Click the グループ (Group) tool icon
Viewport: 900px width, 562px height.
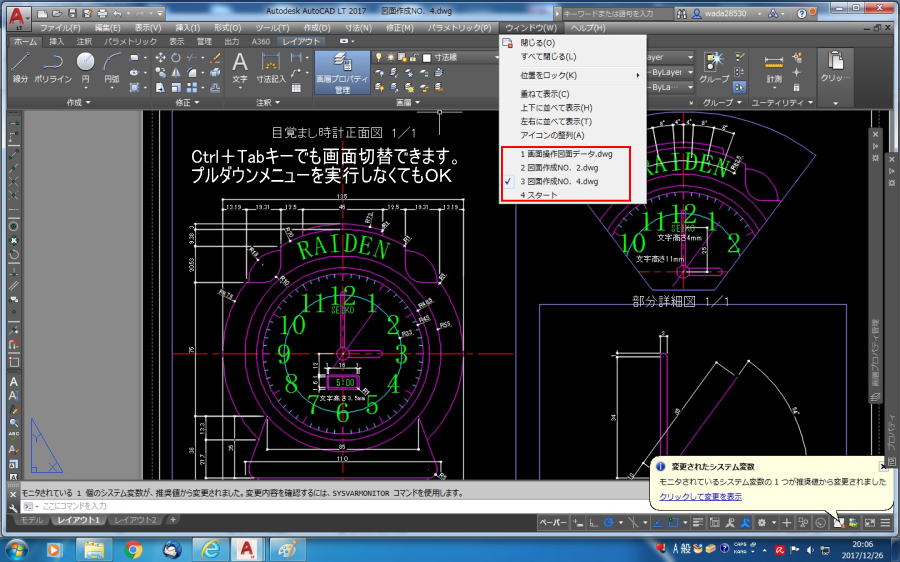714,68
